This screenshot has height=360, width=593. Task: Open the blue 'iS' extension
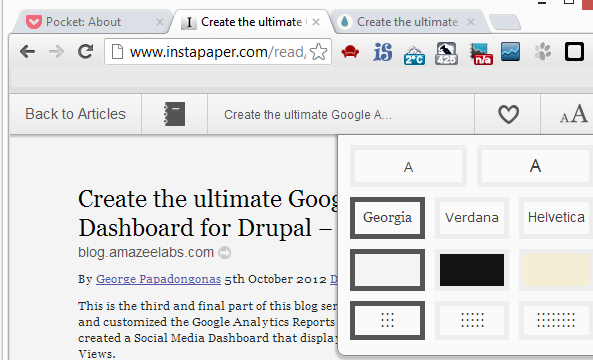382,52
